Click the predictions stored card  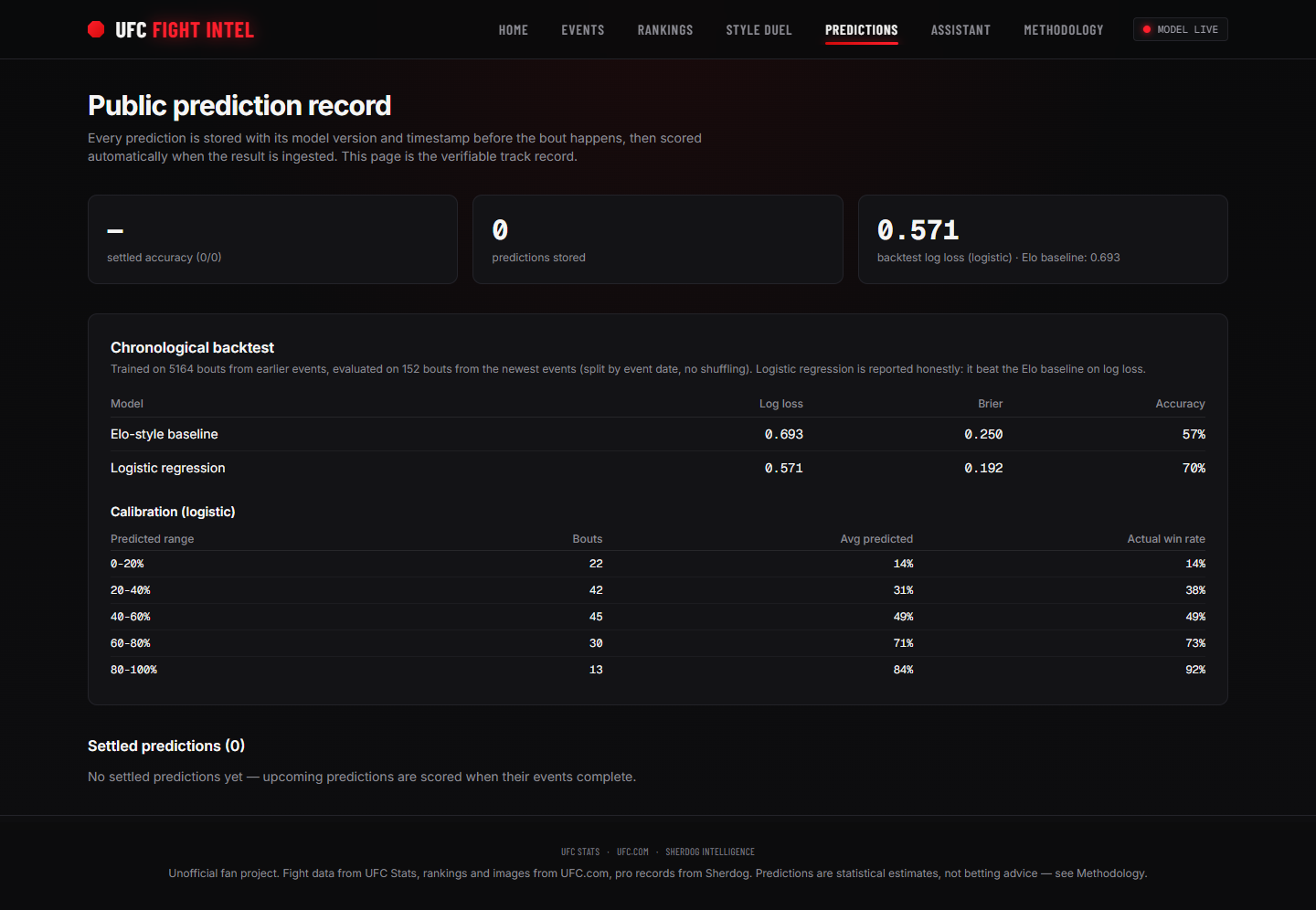pyautogui.click(x=658, y=239)
